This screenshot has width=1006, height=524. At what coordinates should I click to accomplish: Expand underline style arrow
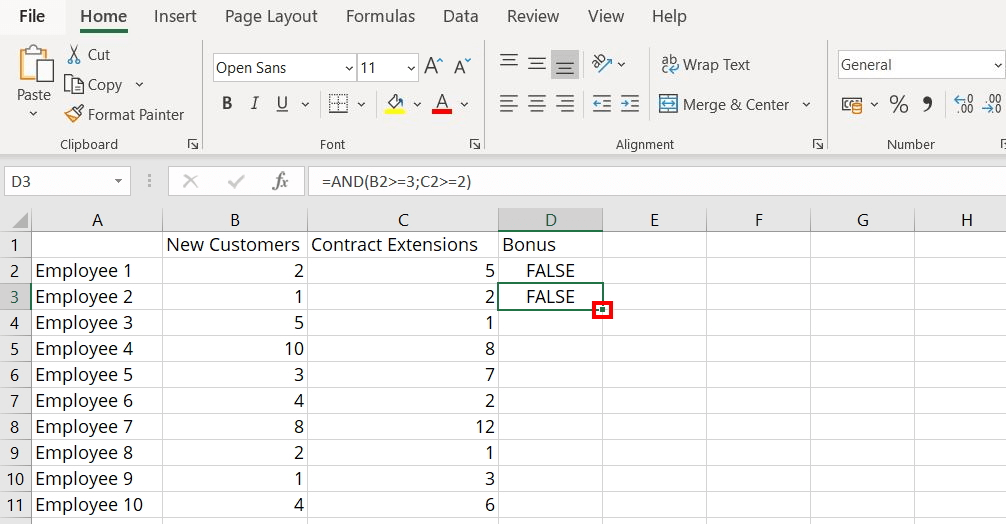click(305, 104)
